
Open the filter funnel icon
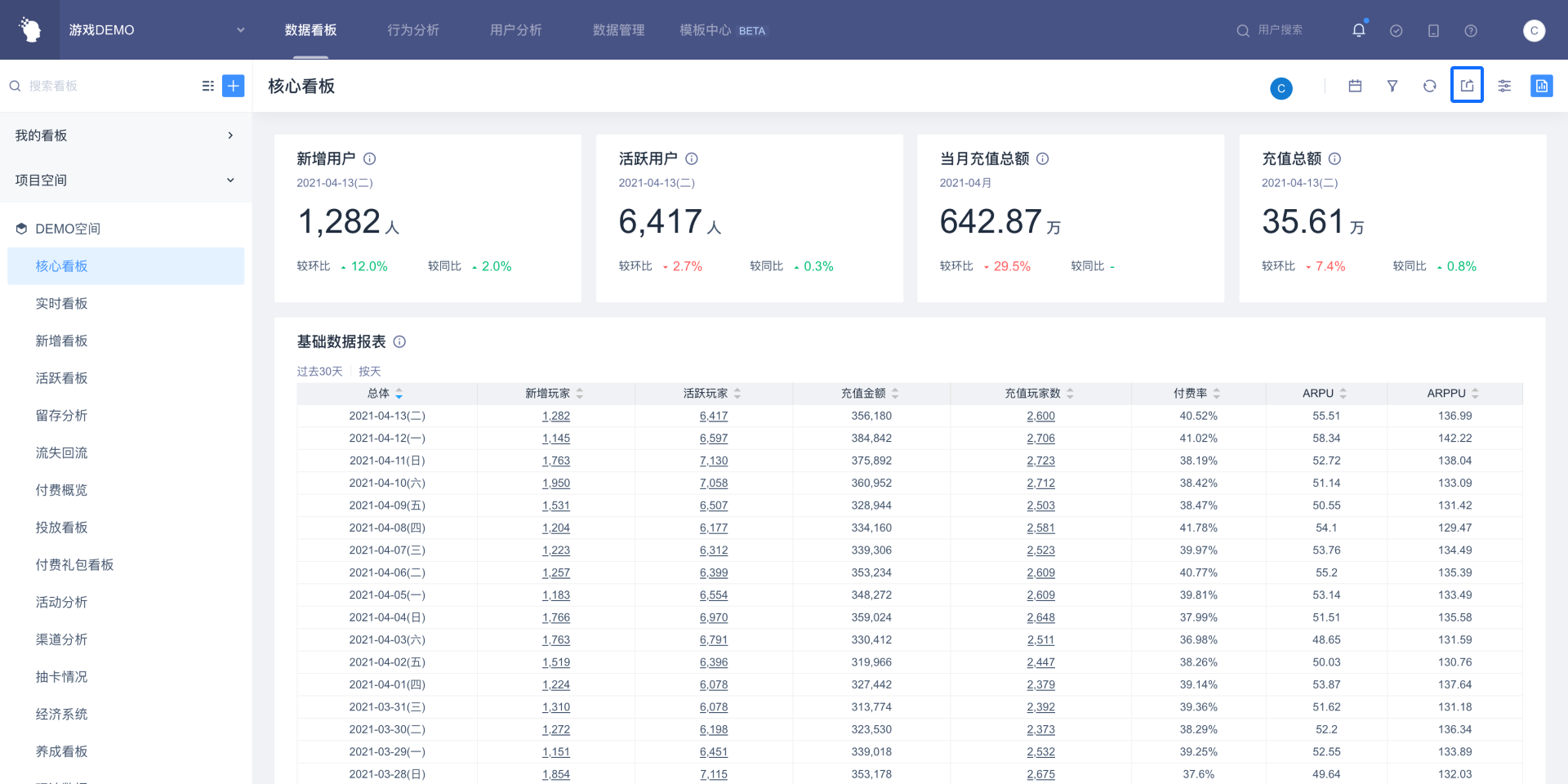(1392, 86)
